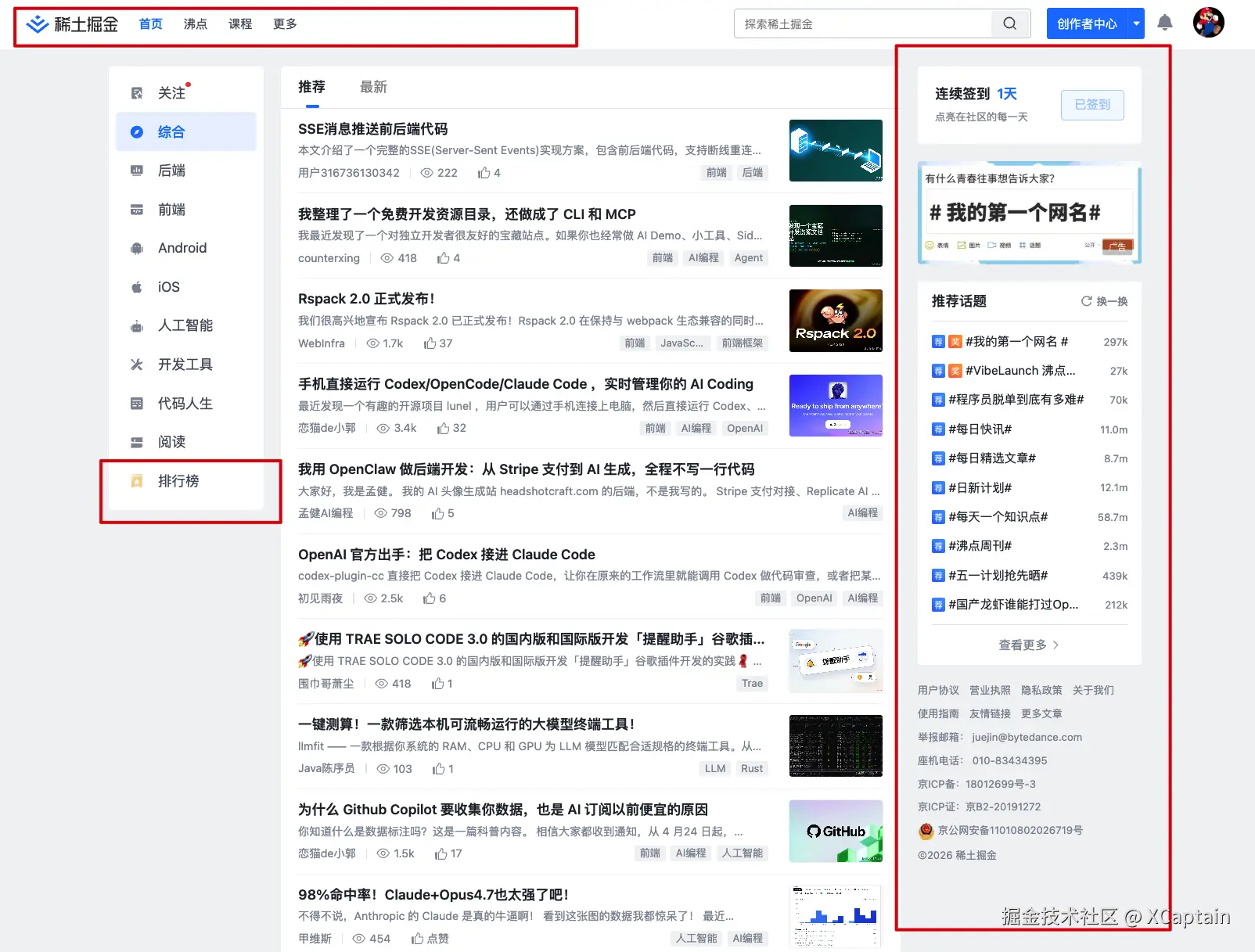Open topic #程序员脱单到底有多难#
The width and height of the screenshot is (1255, 952).
coord(1016,400)
